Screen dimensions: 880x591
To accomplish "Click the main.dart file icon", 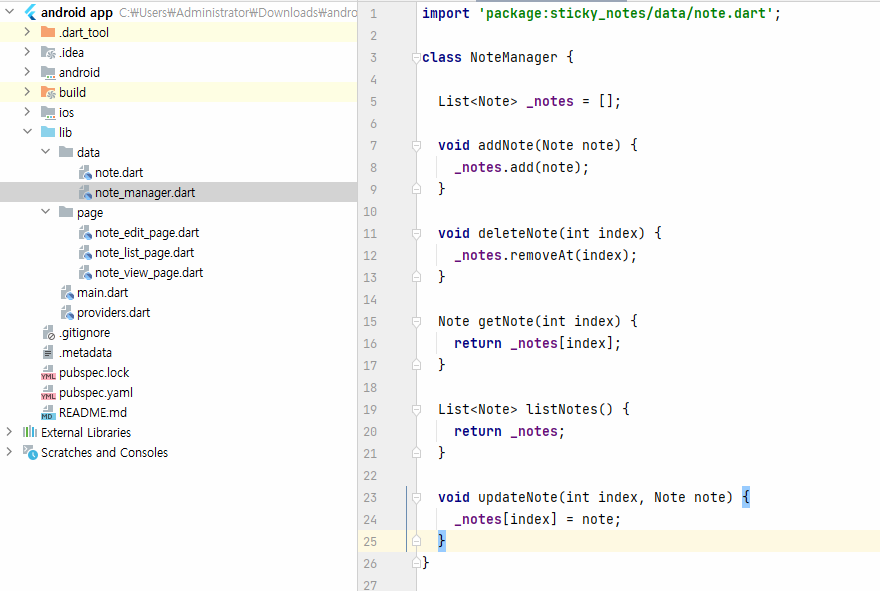I will coord(67,293).
